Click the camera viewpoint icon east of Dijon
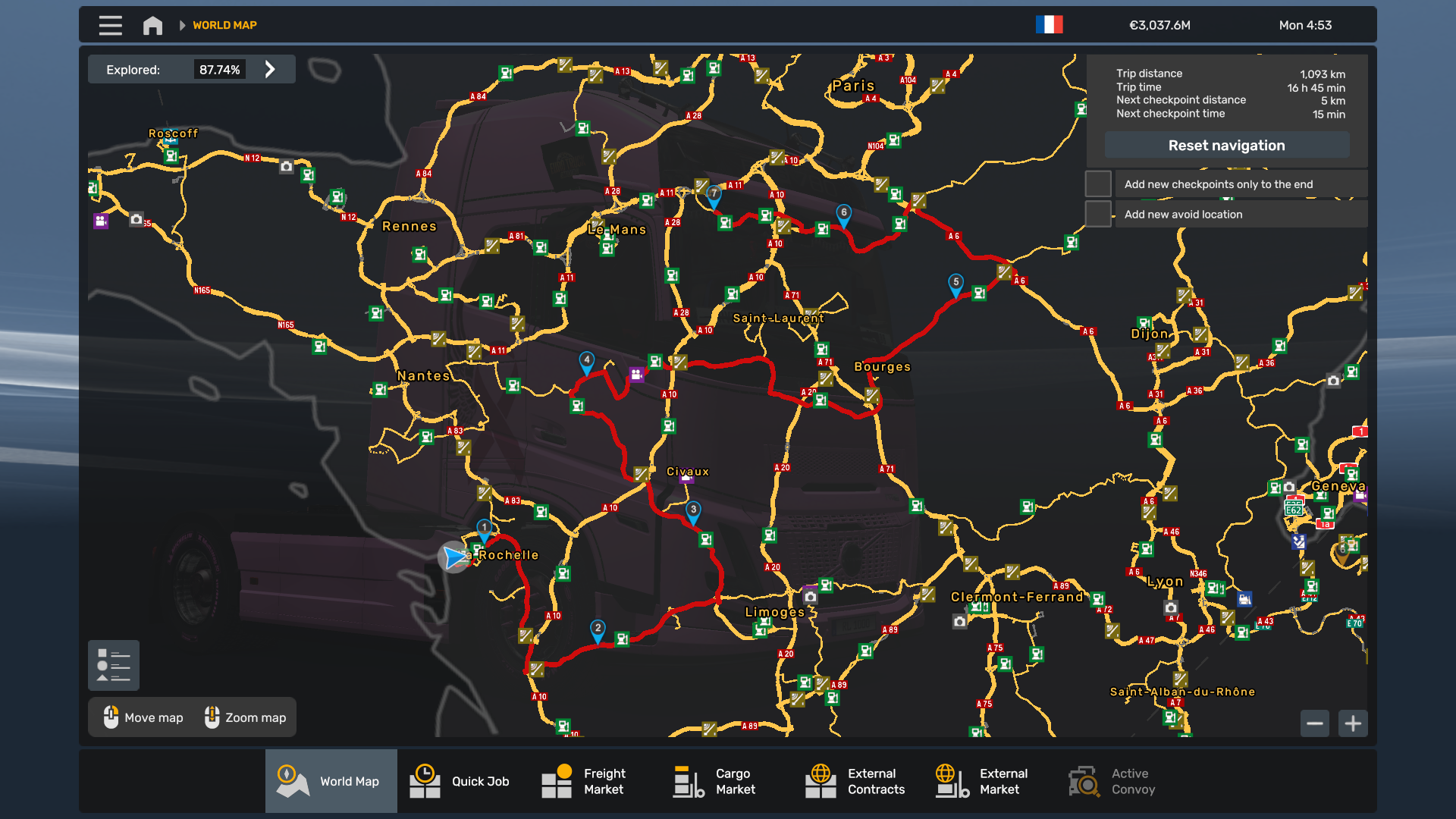This screenshot has height=819, width=1456. point(1333,381)
